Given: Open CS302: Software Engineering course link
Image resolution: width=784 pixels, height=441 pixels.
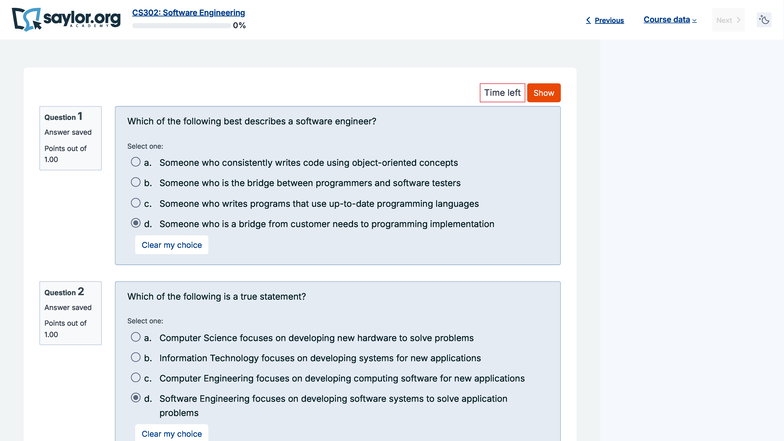Looking at the screenshot, I should click(188, 12).
